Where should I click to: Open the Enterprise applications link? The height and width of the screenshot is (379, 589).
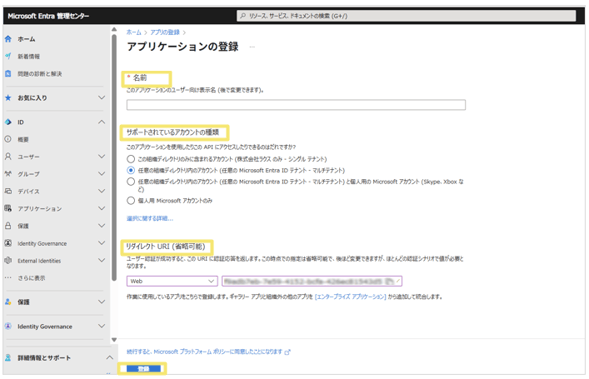[x=350, y=297]
